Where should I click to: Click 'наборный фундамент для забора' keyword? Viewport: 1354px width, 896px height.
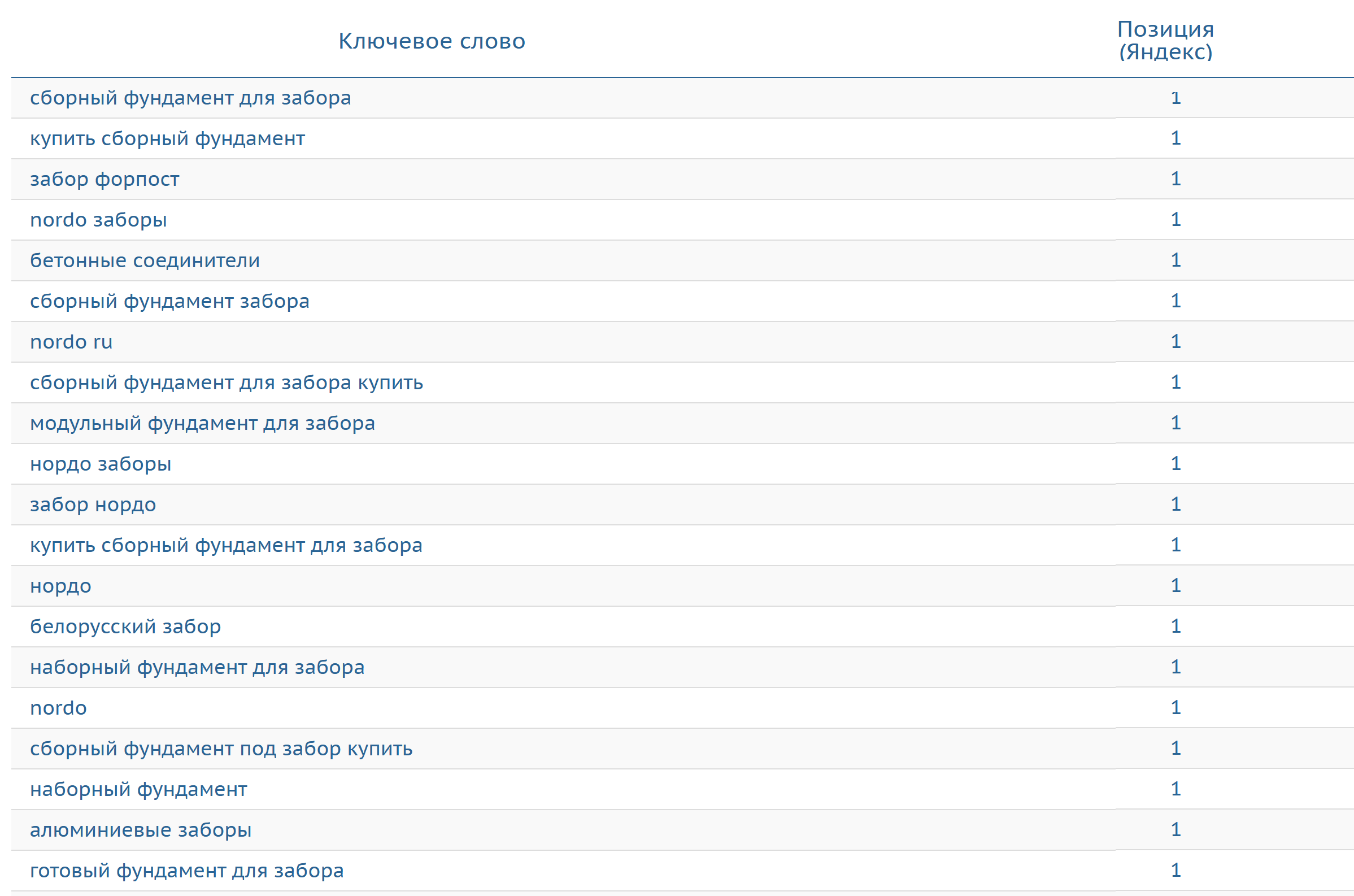tap(197, 667)
